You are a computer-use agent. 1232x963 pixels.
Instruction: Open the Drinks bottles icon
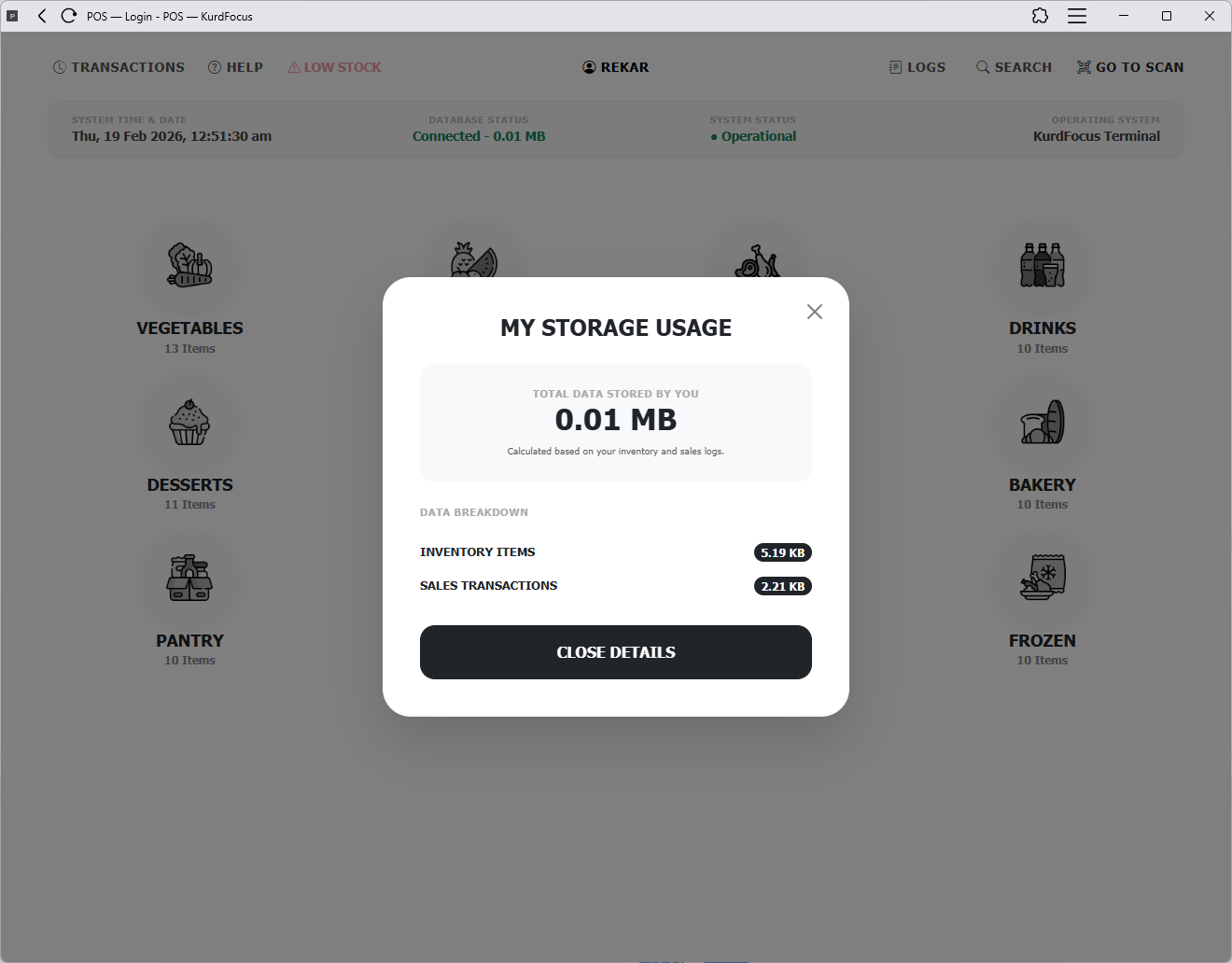[x=1042, y=266]
